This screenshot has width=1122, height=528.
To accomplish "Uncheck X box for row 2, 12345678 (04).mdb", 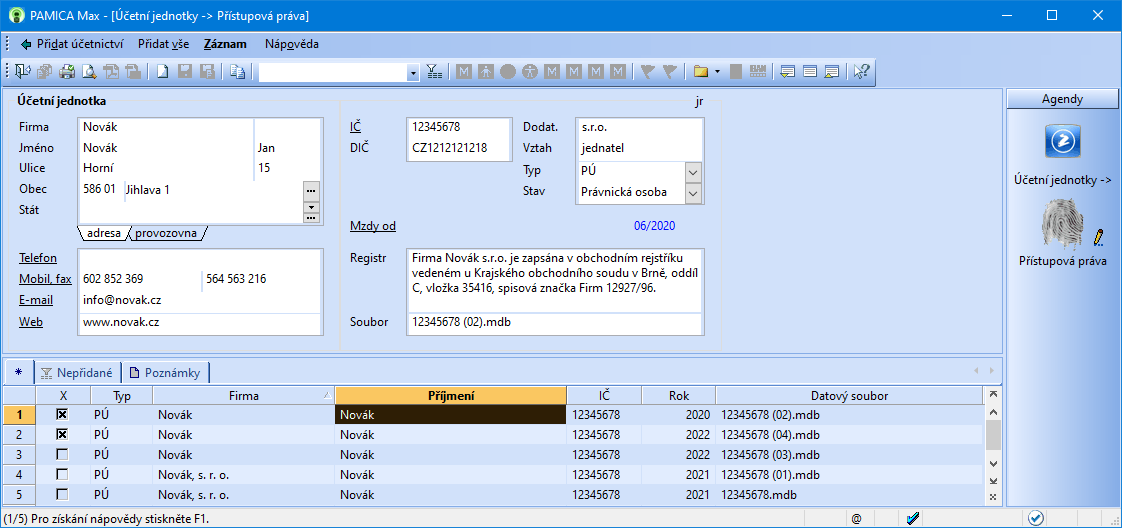I will tap(63, 435).
